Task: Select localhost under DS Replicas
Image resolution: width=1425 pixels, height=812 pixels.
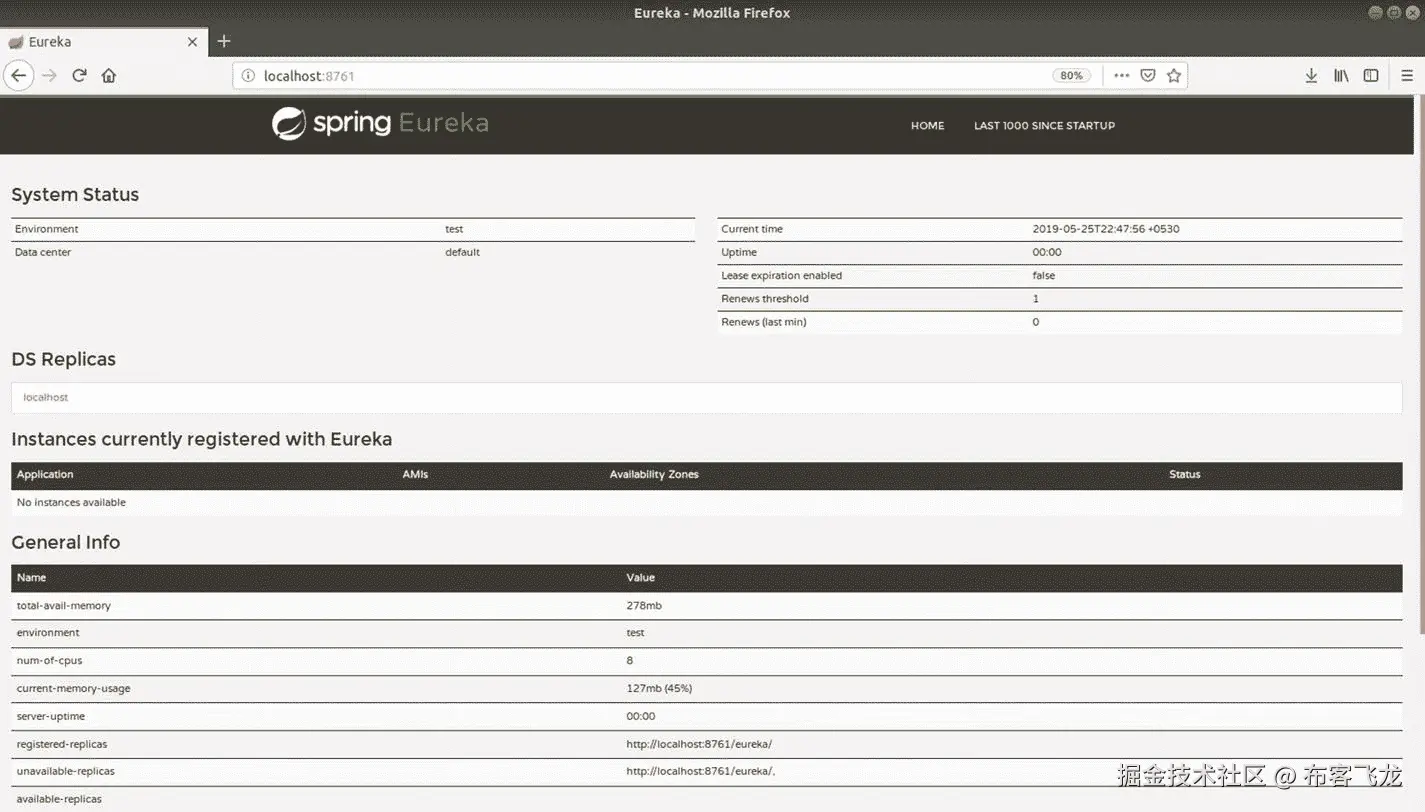Action: [x=46, y=398]
